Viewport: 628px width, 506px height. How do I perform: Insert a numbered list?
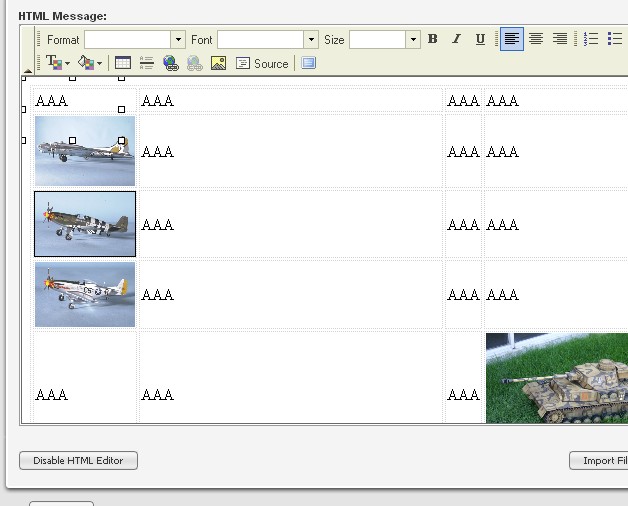tap(591, 39)
